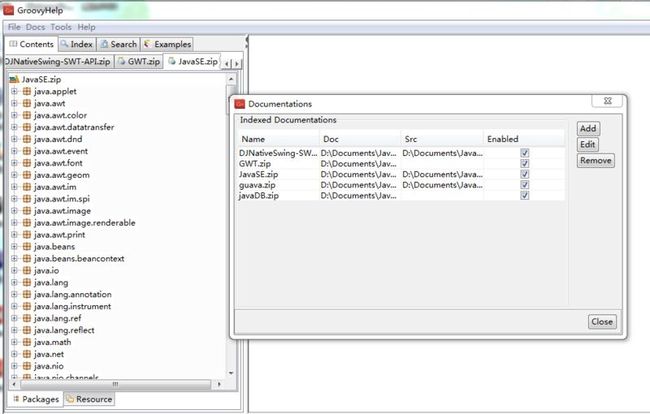
Task: Open the Help menu
Action: coord(86,27)
